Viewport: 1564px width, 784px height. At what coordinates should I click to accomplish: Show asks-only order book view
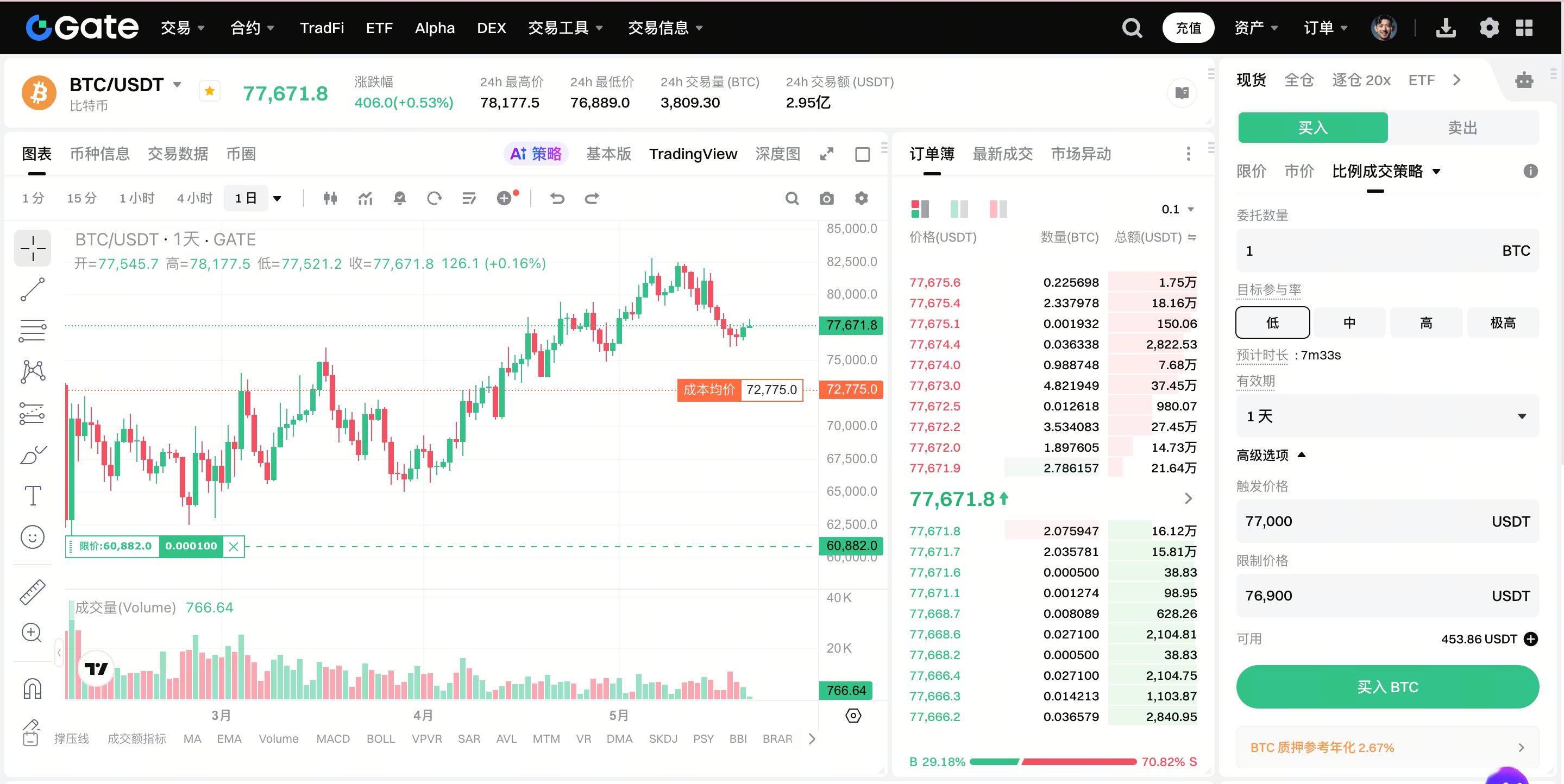998,208
